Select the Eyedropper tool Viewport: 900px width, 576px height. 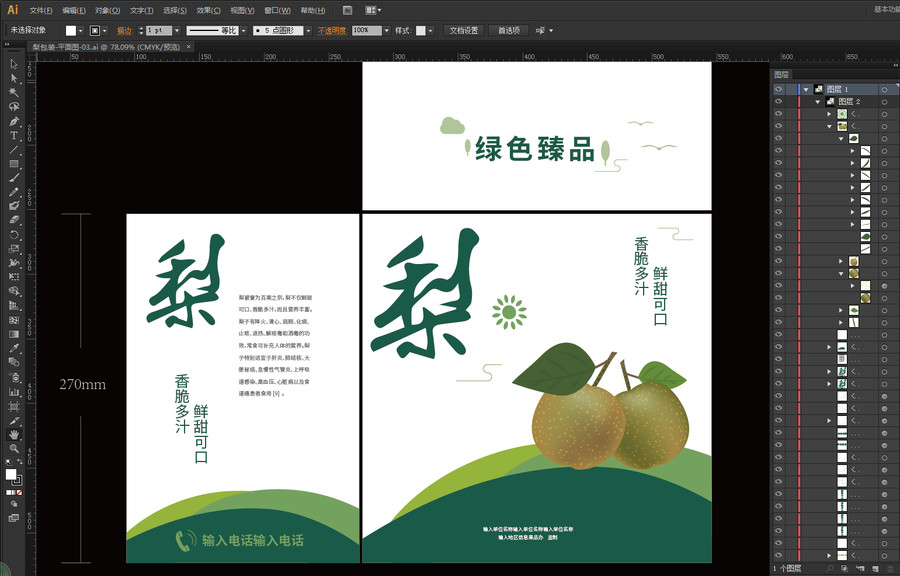14,348
